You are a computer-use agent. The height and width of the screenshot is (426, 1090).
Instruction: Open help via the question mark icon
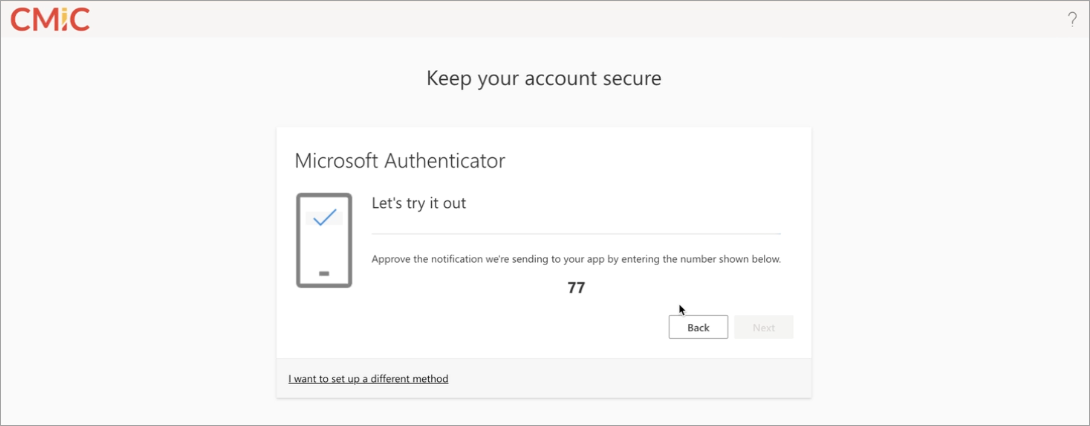coord(1072,19)
